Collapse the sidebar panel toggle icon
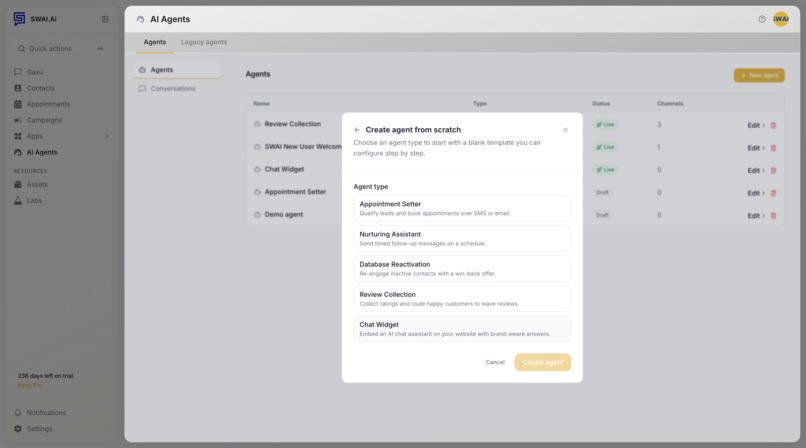The width and height of the screenshot is (806, 448). [105, 19]
